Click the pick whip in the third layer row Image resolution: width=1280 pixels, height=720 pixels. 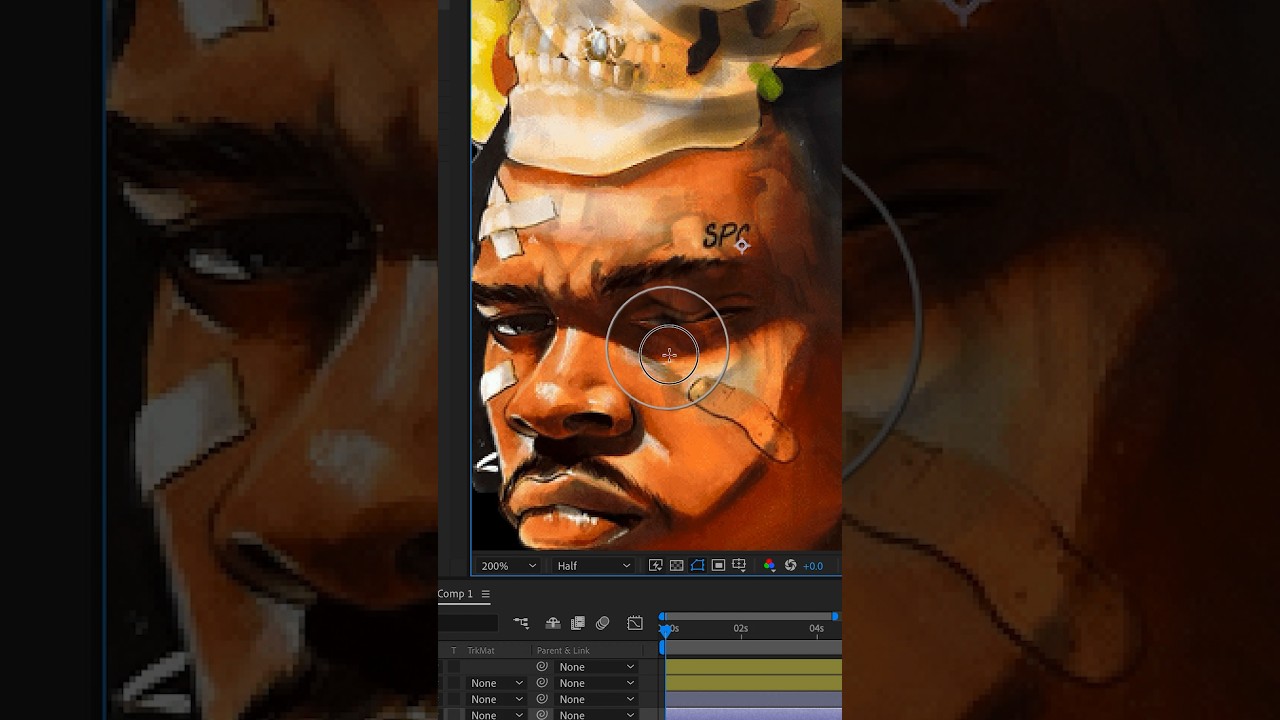[x=542, y=699]
